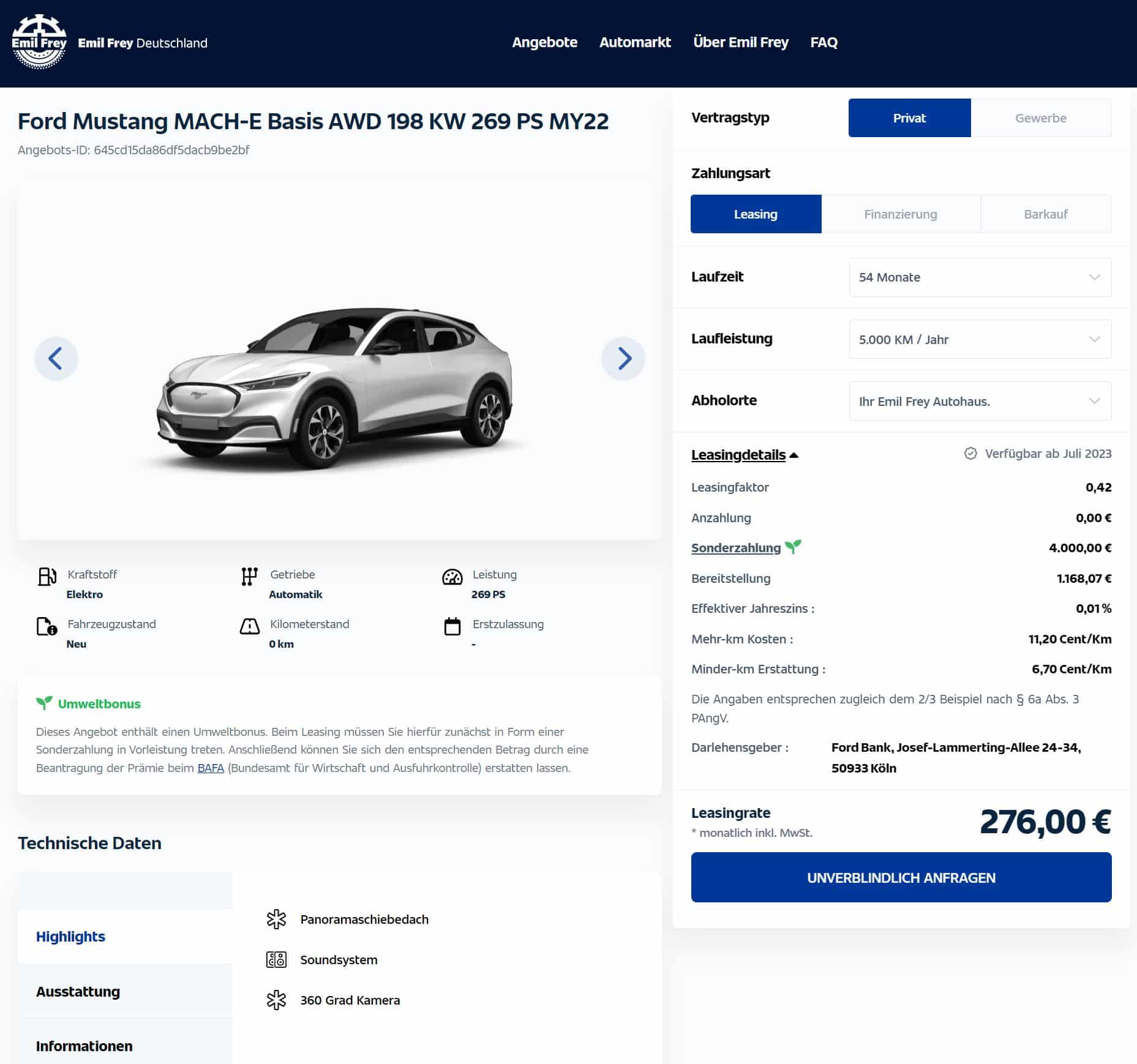Open the Sonderzahlung link
The image size is (1137, 1064).
click(736, 548)
